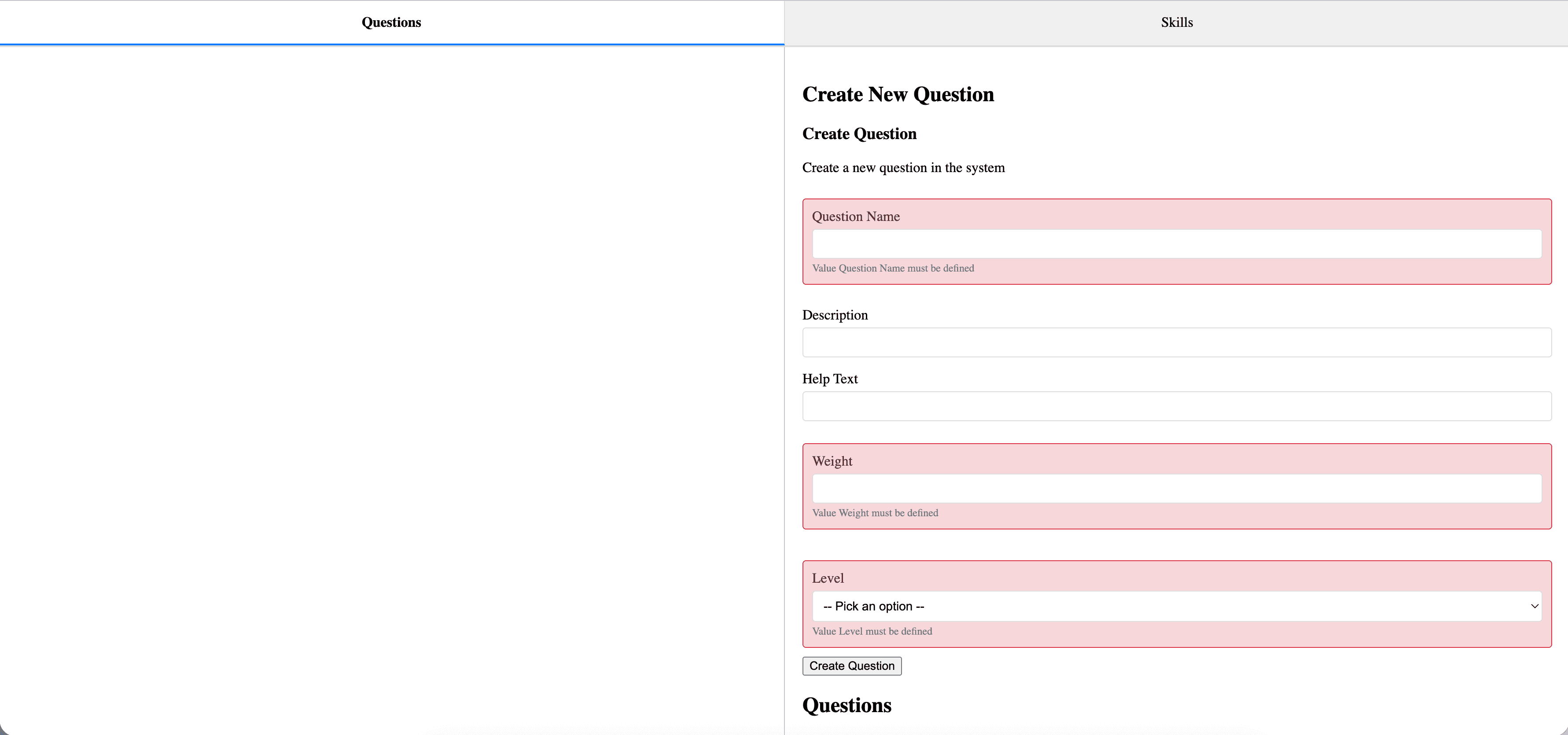Click the Question Name label
The width and height of the screenshot is (1568, 735).
tap(855, 217)
